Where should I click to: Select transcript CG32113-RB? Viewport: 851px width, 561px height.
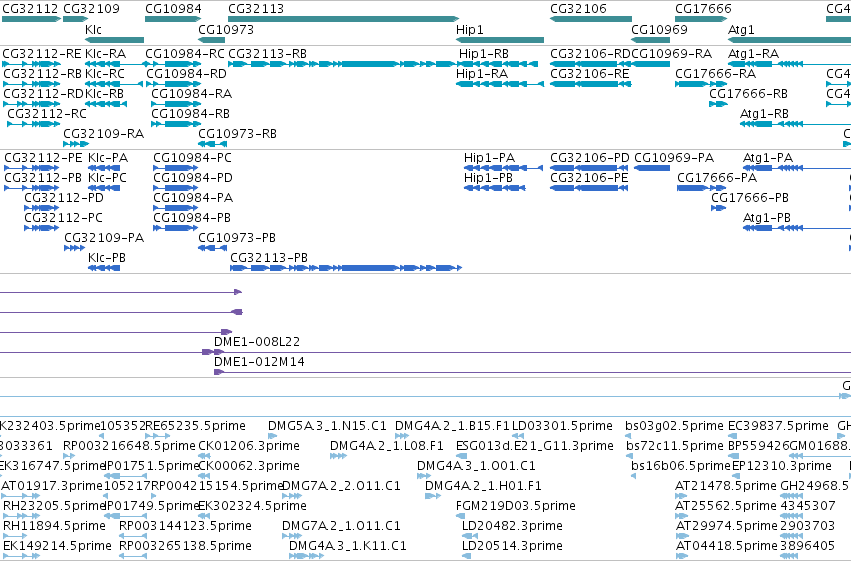point(342,64)
